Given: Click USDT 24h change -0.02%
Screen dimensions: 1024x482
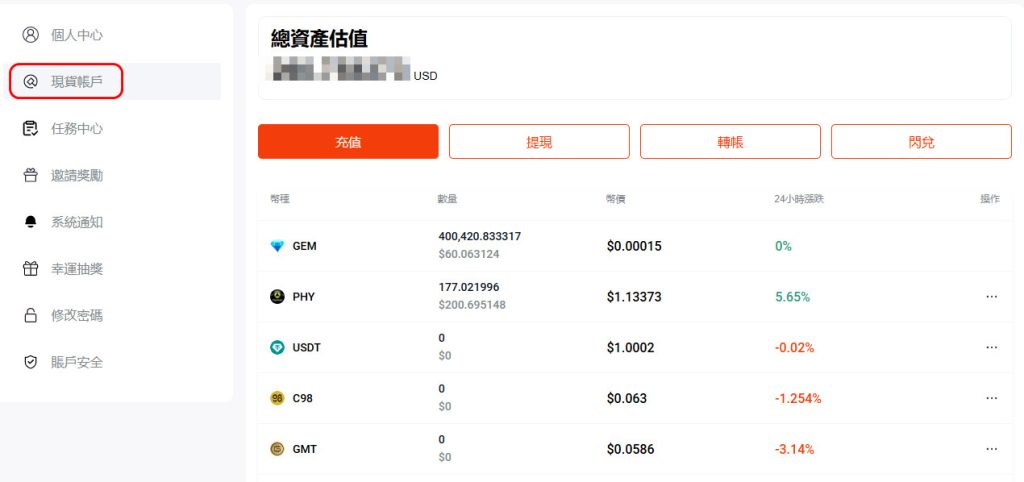Looking at the screenshot, I should click(x=795, y=347).
